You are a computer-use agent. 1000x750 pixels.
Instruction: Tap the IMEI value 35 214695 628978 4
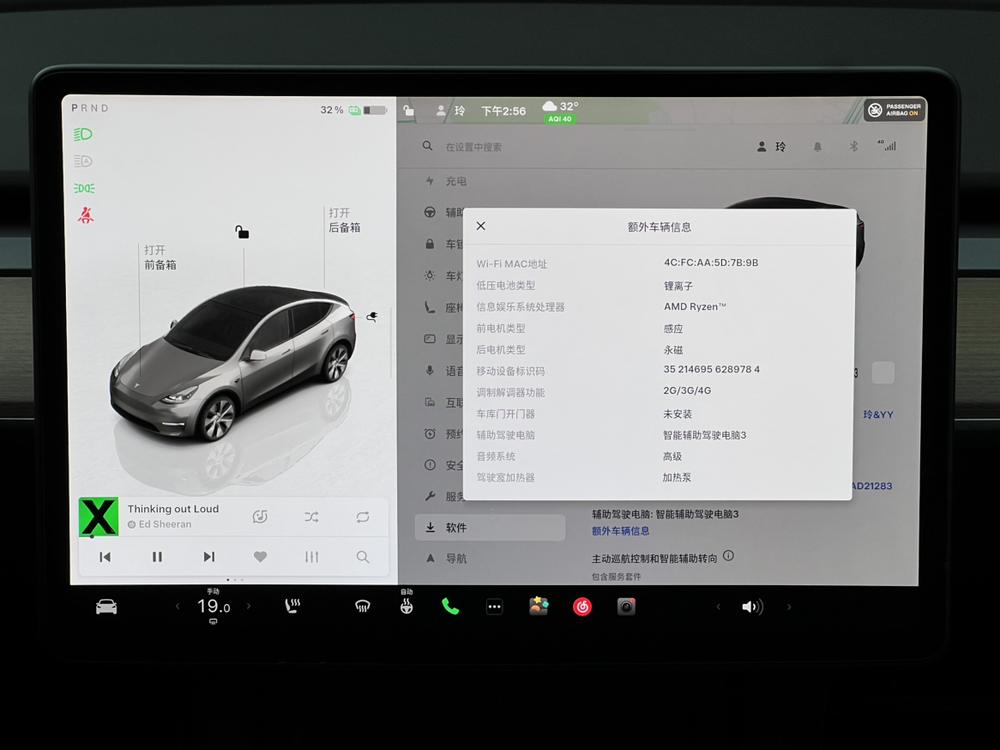pos(712,369)
